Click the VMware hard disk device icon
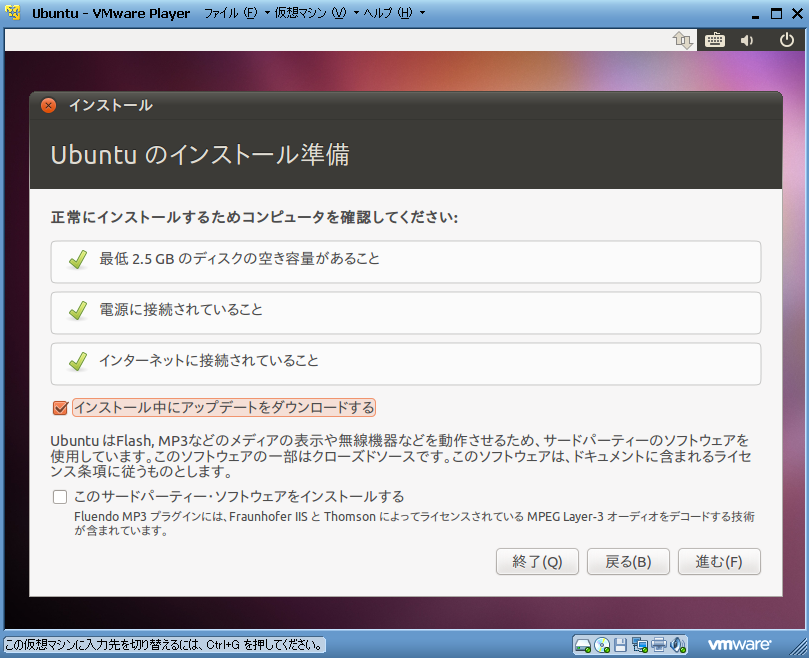This screenshot has height=658, width=809. pos(583,645)
